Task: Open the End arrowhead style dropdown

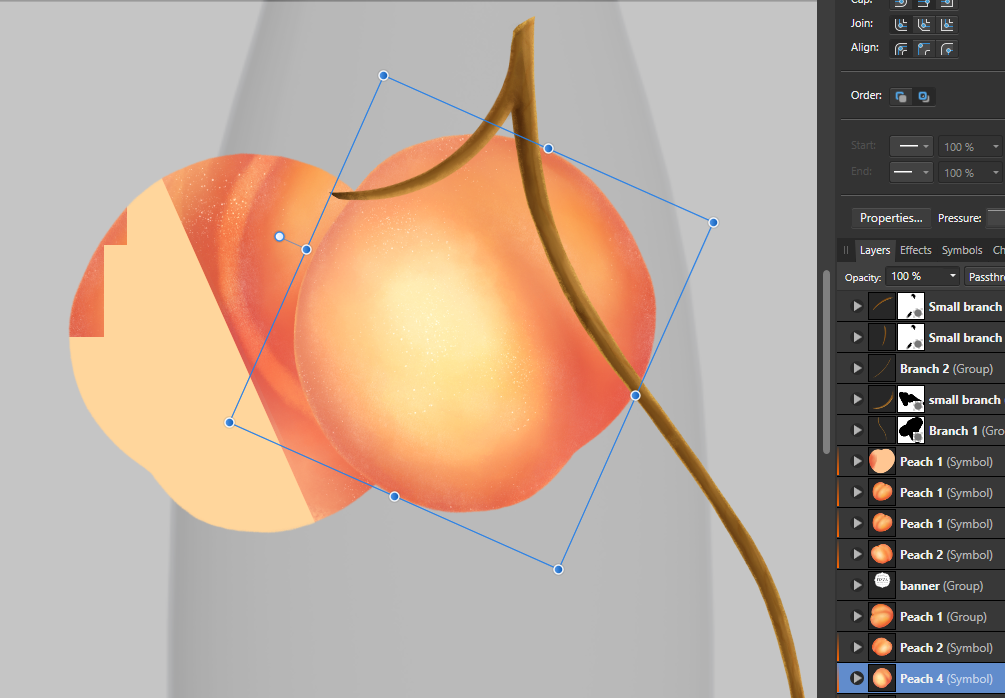Action: click(x=911, y=172)
